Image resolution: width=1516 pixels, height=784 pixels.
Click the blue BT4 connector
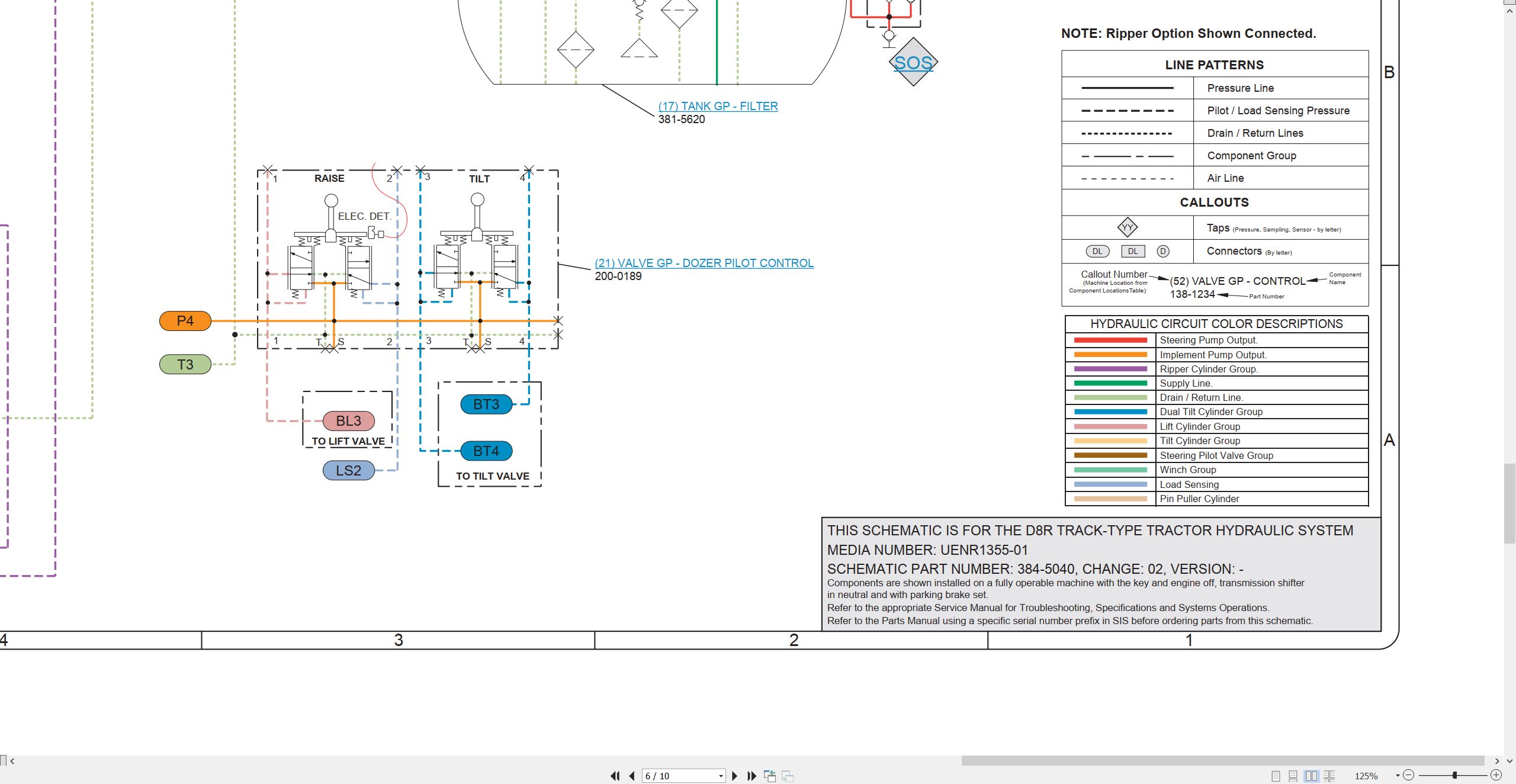pyautogui.click(x=486, y=451)
